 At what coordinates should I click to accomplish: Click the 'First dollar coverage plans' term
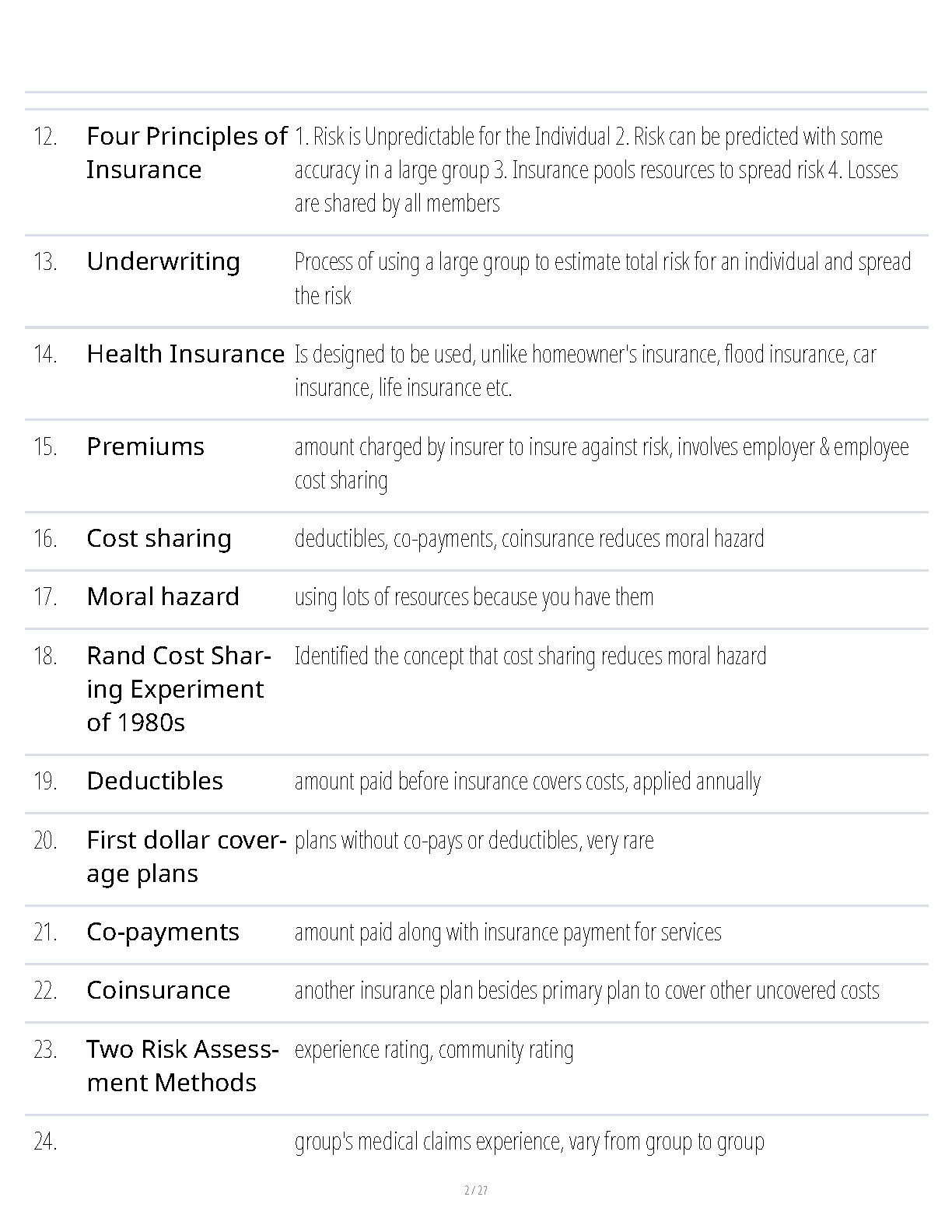(187, 856)
